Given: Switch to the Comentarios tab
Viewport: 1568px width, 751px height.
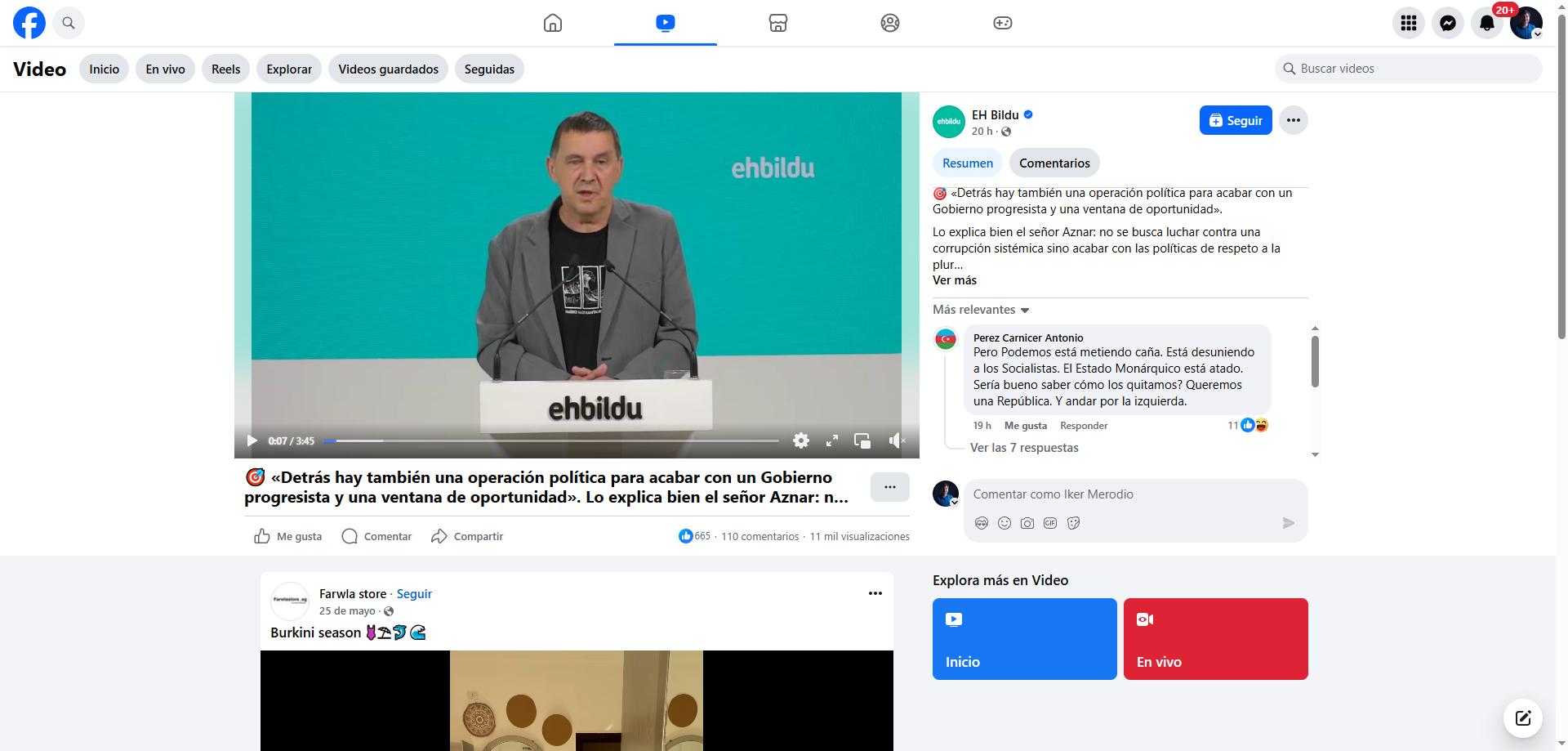Looking at the screenshot, I should pos(1054,163).
